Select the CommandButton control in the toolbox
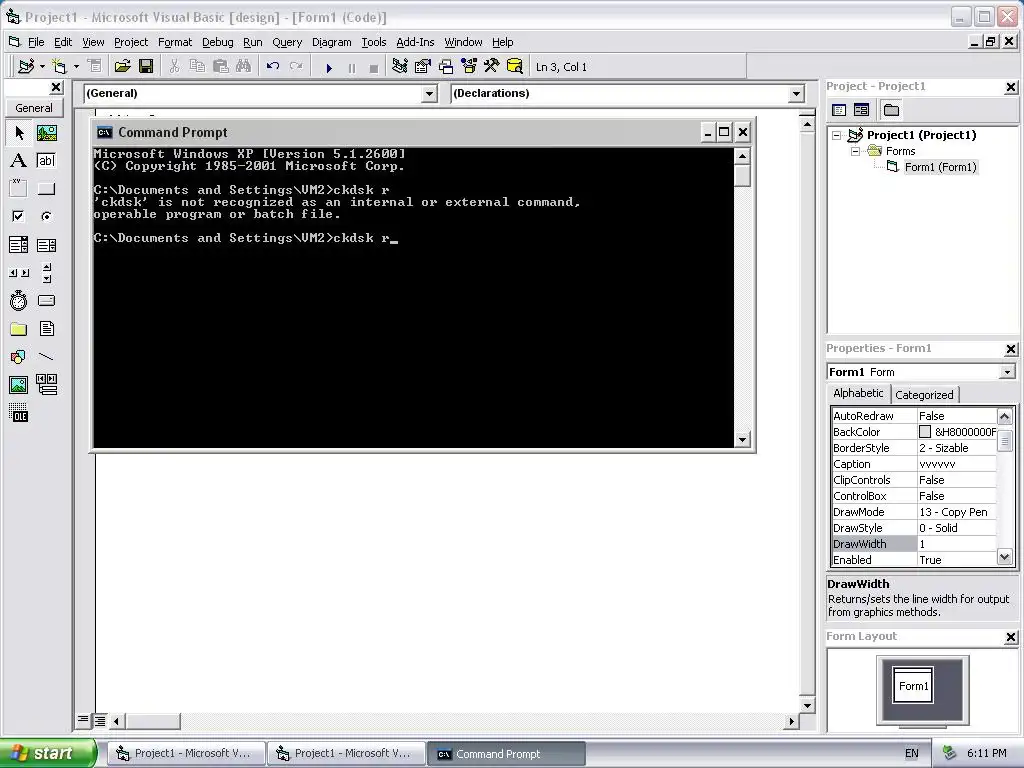1024x768 pixels. point(46,189)
